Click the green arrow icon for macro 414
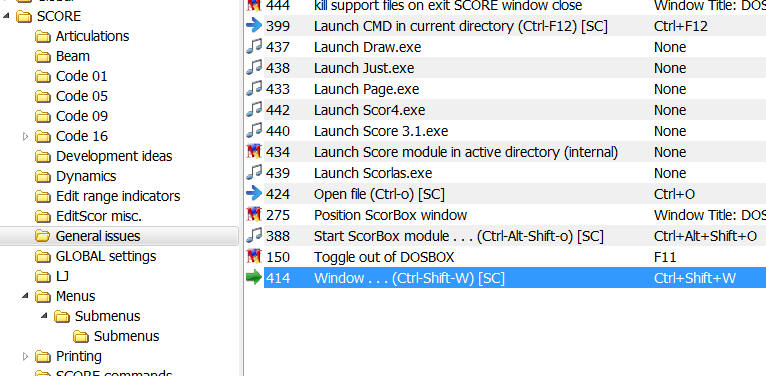 pyautogui.click(x=254, y=278)
